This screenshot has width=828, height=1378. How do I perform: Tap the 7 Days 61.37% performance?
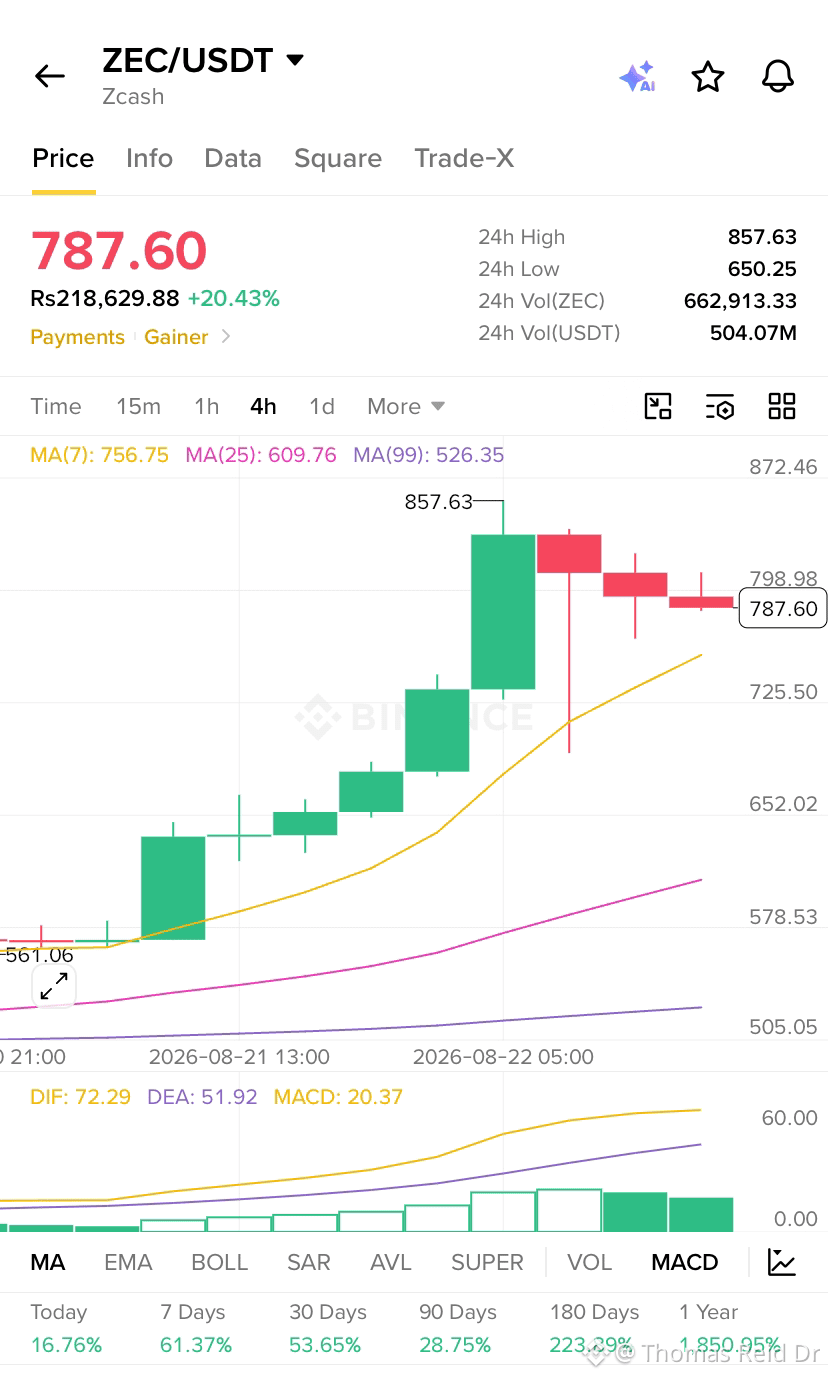(x=196, y=1328)
